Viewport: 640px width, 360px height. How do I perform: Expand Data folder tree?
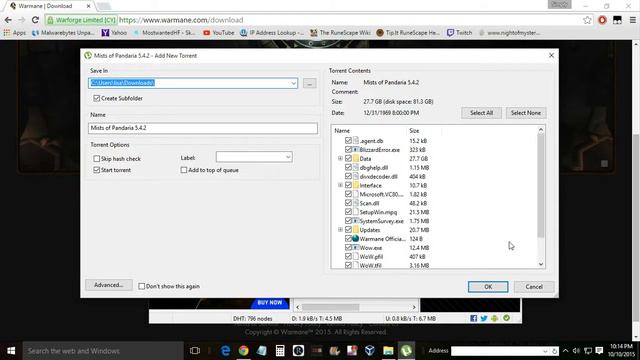pos(340,158)
